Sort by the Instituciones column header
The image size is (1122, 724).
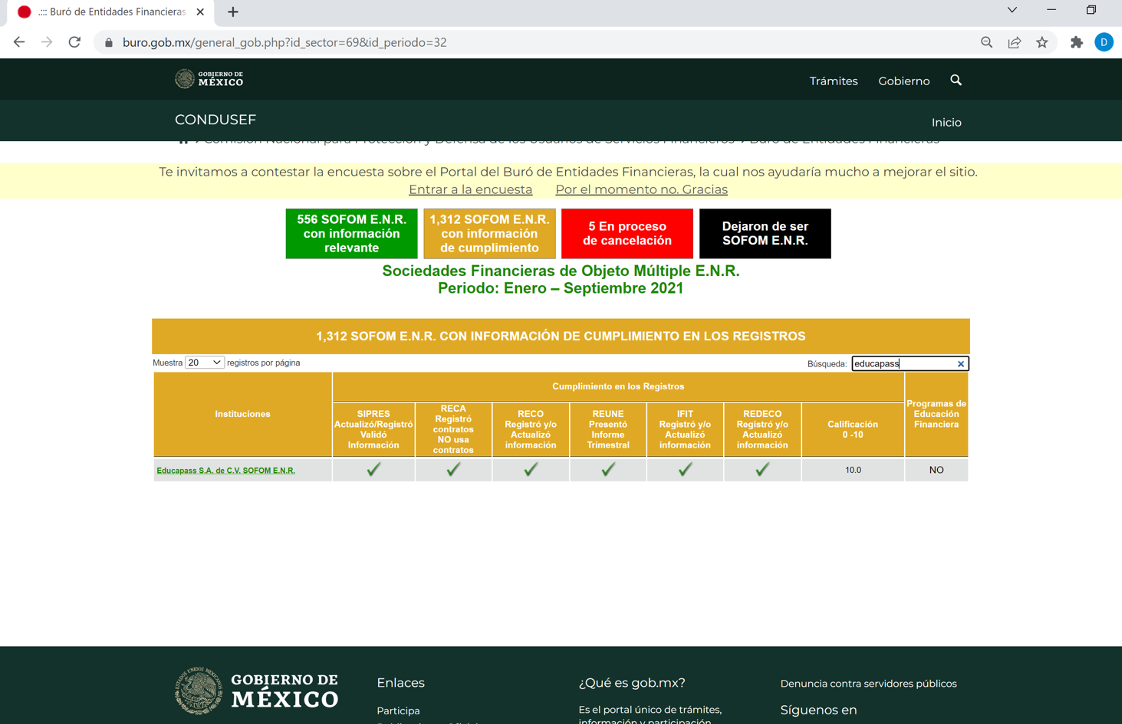pyautogui.click(x=243, y=414)
